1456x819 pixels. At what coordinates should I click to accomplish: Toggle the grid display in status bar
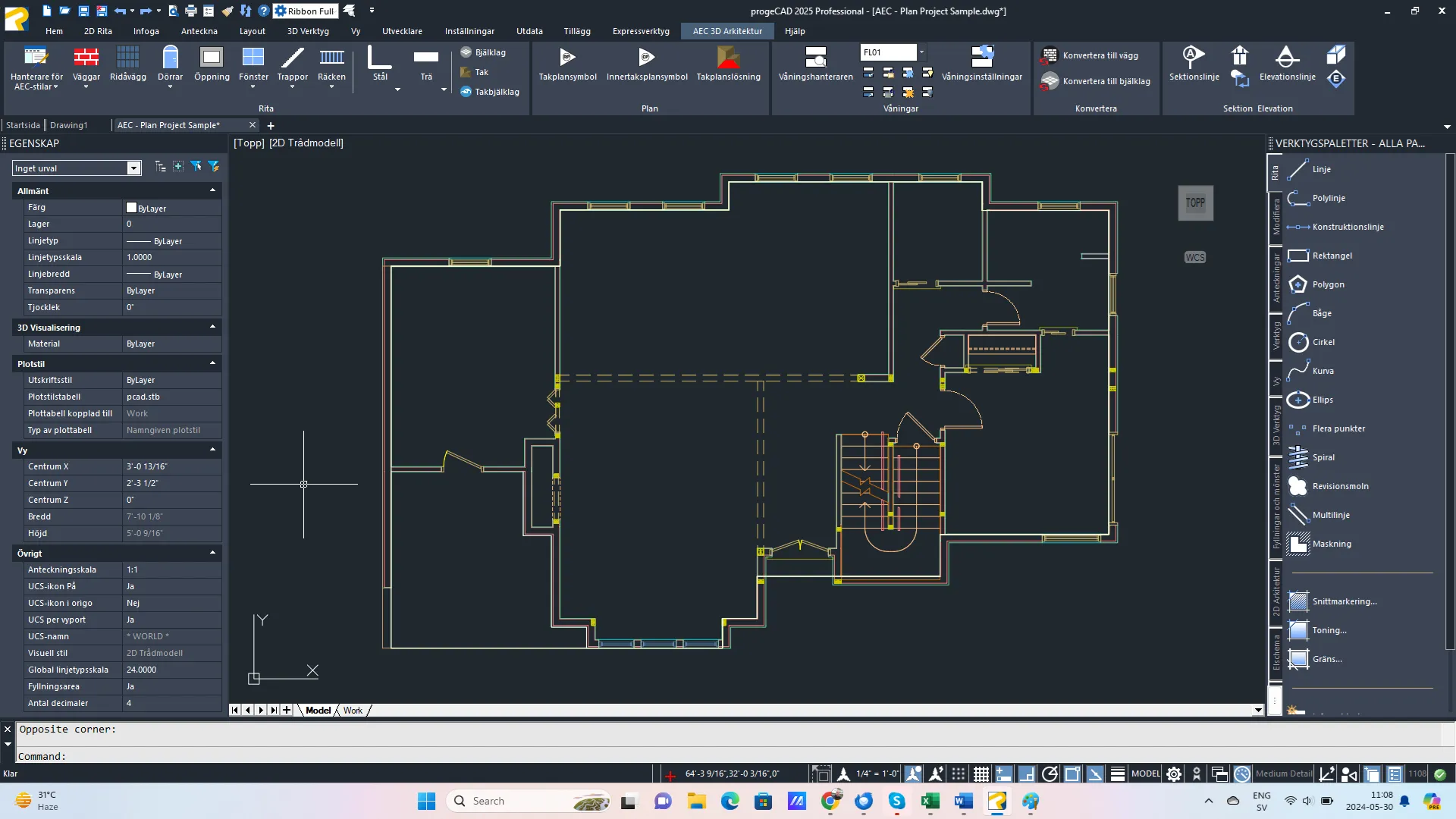[981, 774]
